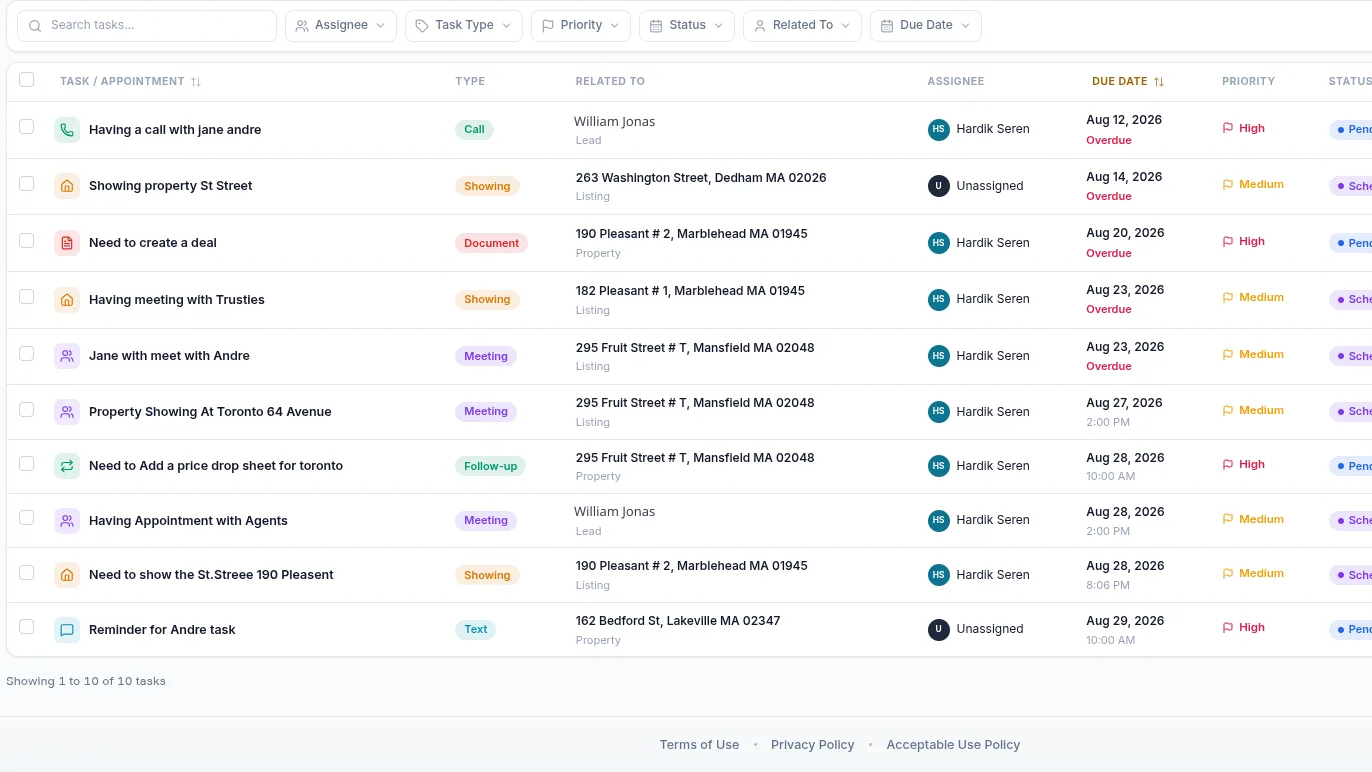Click Aug 27, 2026 due date
The width and height of the screenshot is (1372, 772).
(x=1124, y=403)
